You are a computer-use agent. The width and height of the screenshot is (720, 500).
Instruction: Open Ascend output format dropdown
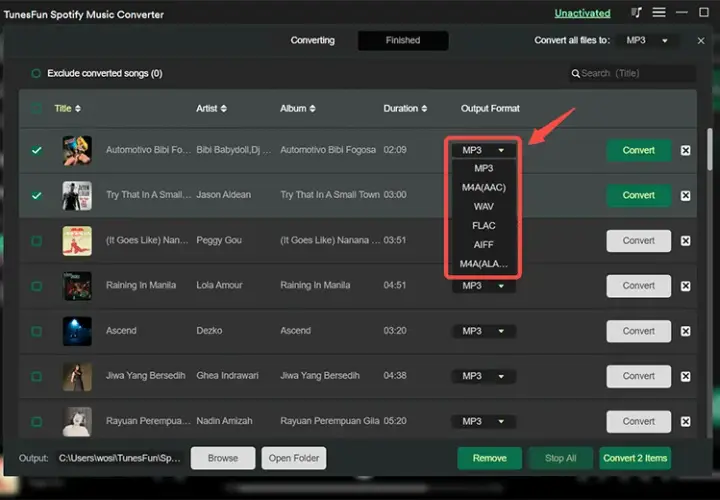point(484,331)
